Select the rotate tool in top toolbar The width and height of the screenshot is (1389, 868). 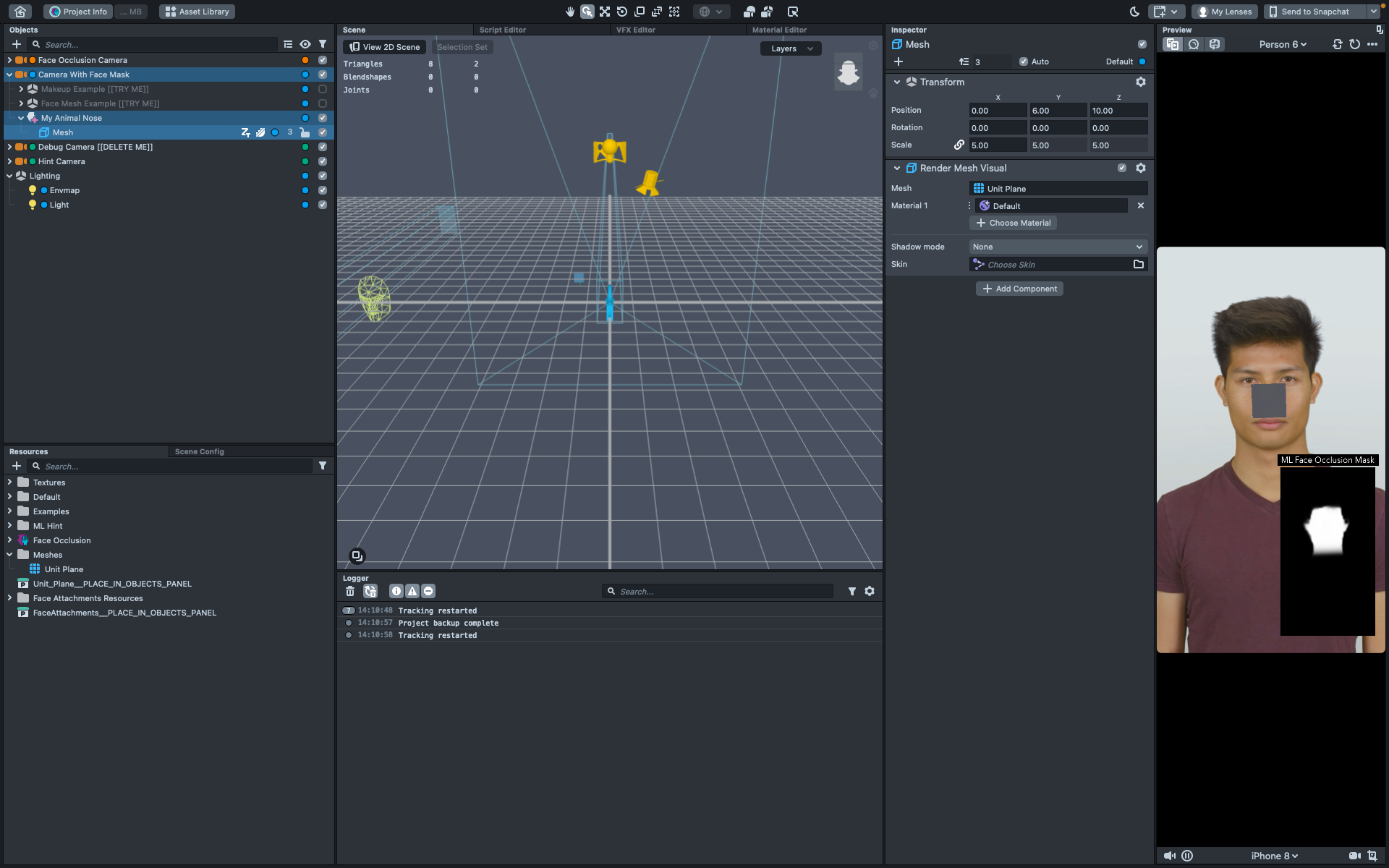(x=622, y=12)
